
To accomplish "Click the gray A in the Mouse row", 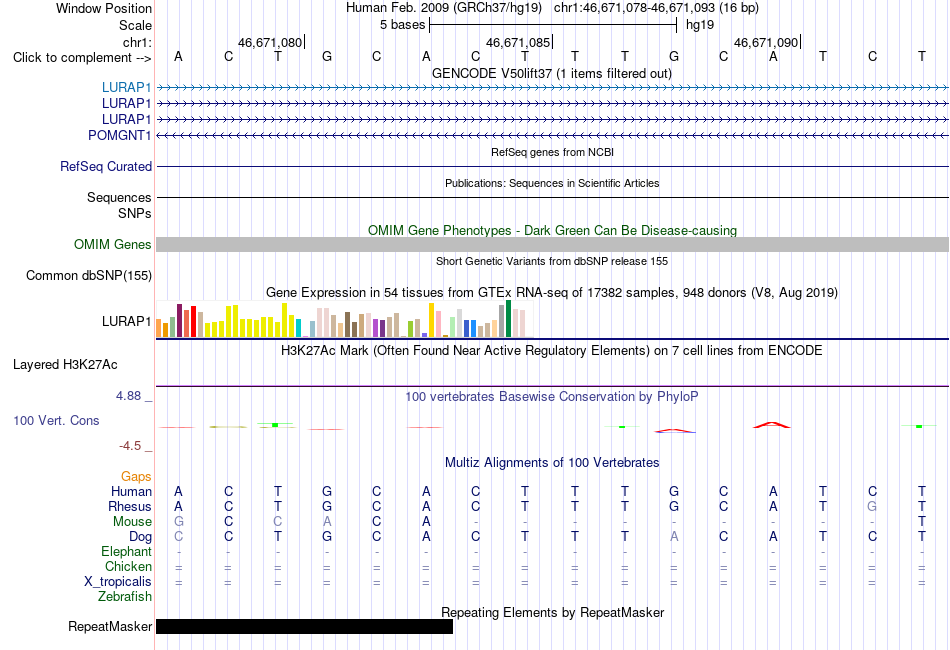I will coord(327,522).
